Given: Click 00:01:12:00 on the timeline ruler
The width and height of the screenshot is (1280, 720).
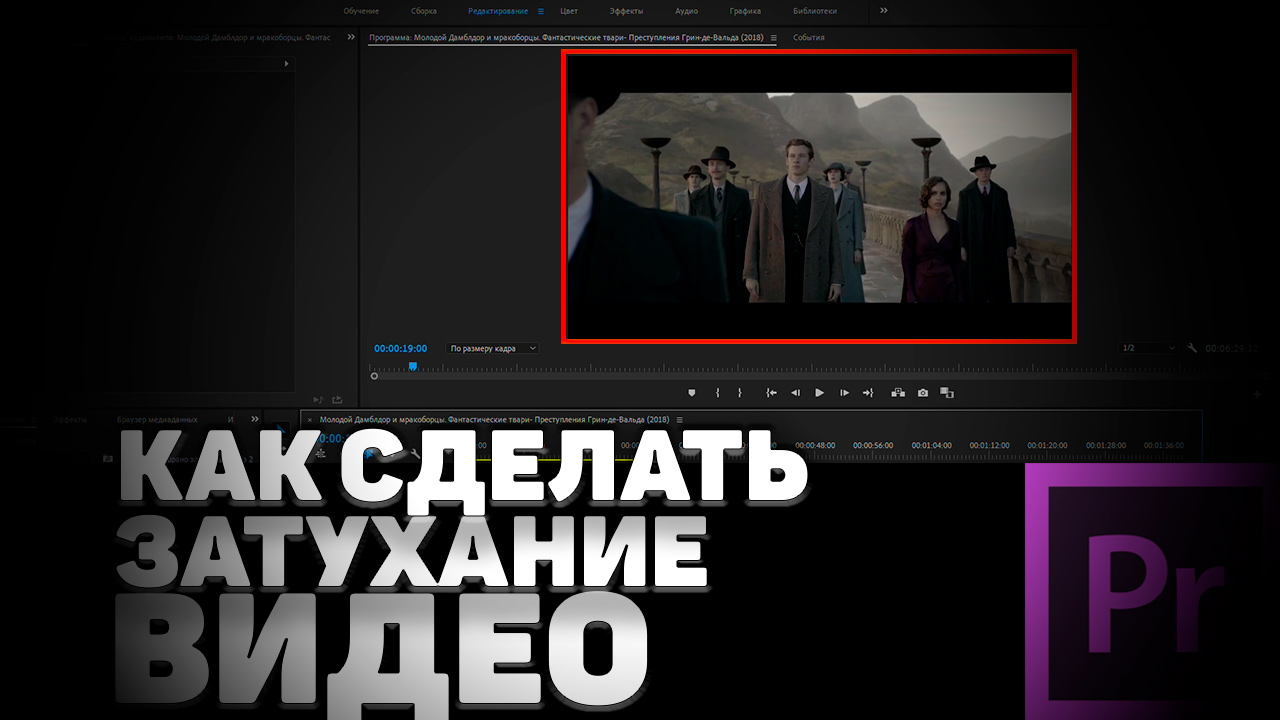Looking at the screenshot, I should (x=989, y=445).
